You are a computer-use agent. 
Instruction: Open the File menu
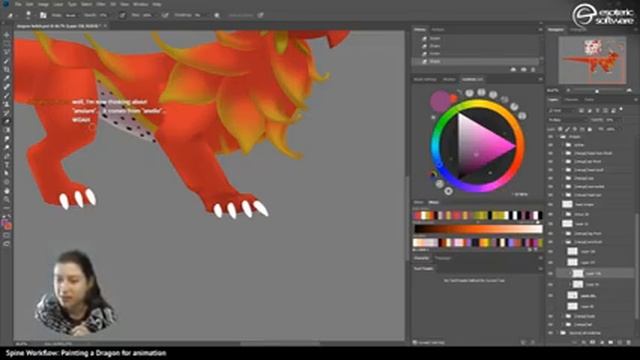point(18,4)
